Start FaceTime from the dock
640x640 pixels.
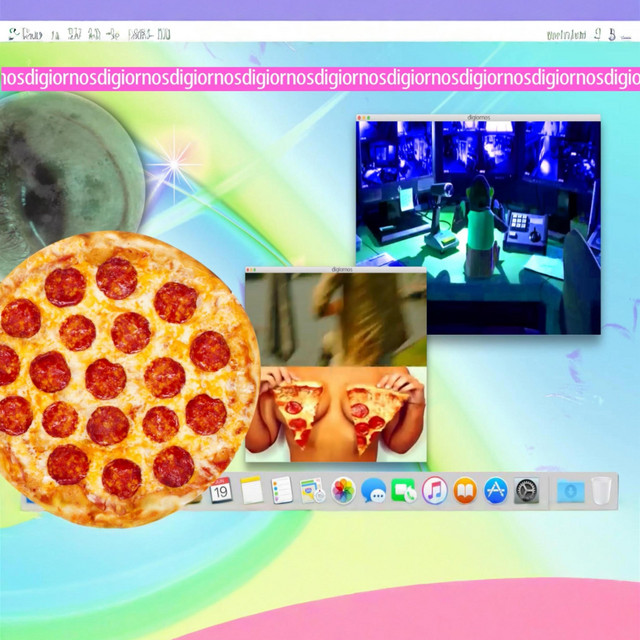click(404, 491)
